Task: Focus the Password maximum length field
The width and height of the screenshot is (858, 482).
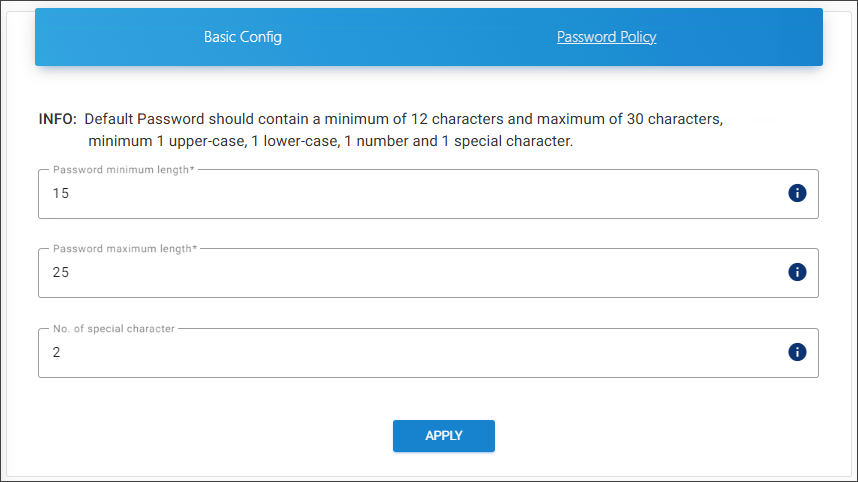Action: [x=400, y=273]
